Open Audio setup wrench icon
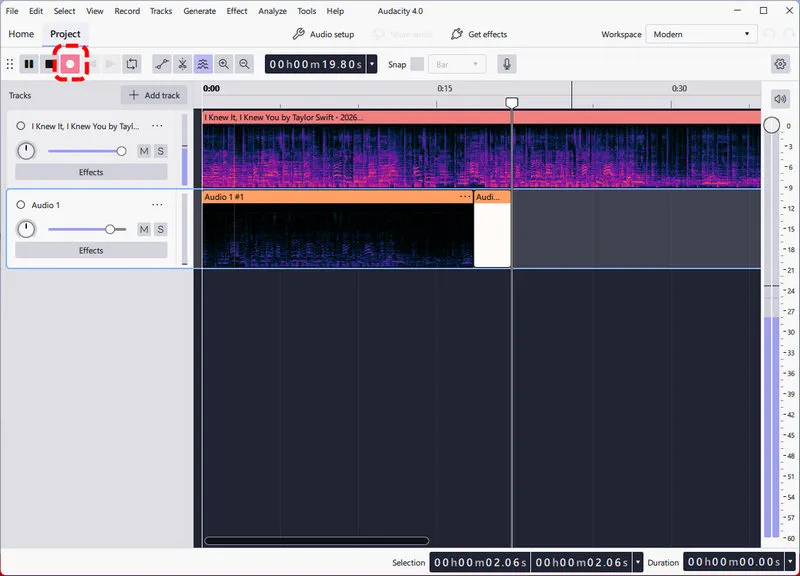Viewport: 800px width, 576px height. [x=298, y=34]
